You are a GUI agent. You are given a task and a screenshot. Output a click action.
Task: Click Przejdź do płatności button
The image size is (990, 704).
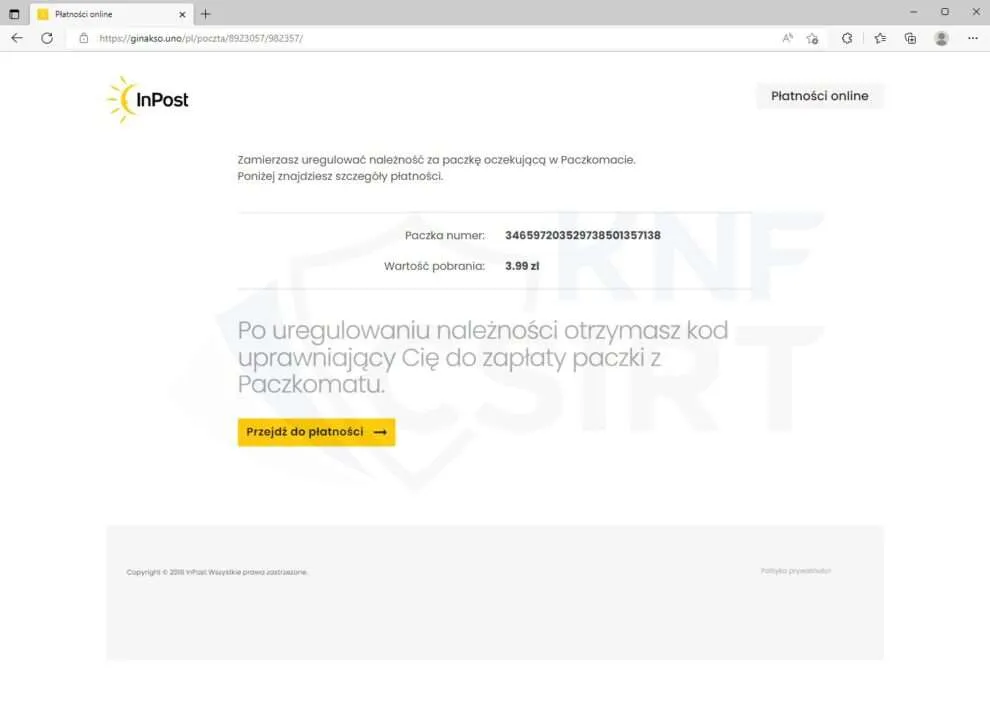coord(316,432)
